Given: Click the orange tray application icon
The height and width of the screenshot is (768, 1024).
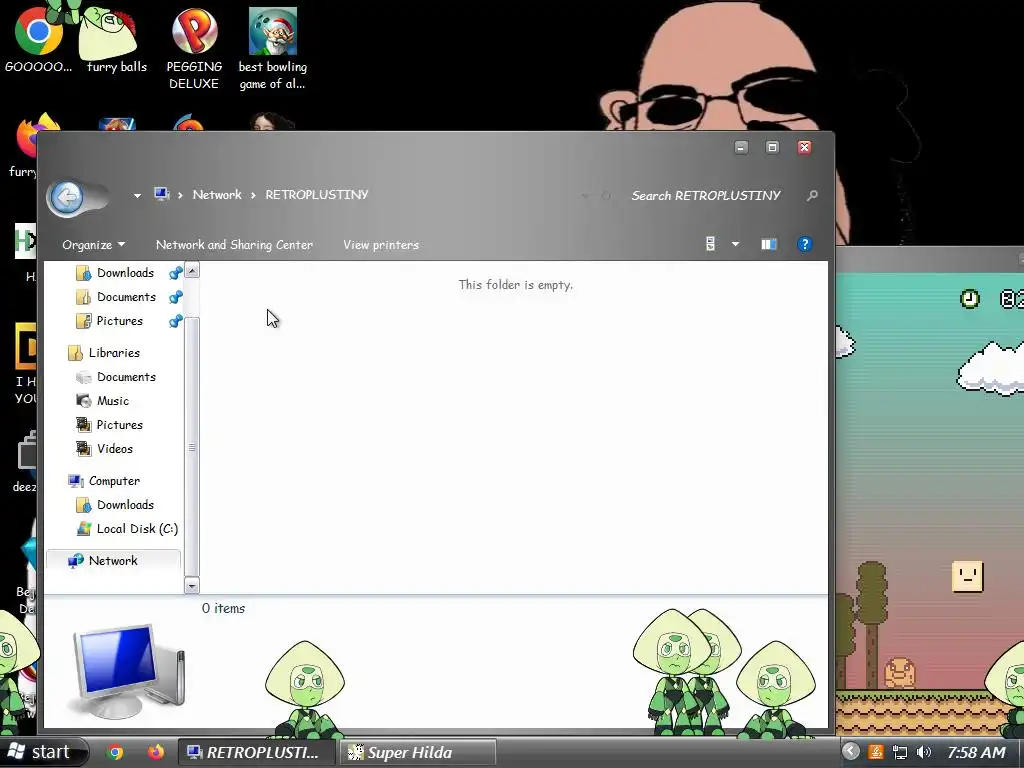Looking at the screenshot, I should (876, 752).
